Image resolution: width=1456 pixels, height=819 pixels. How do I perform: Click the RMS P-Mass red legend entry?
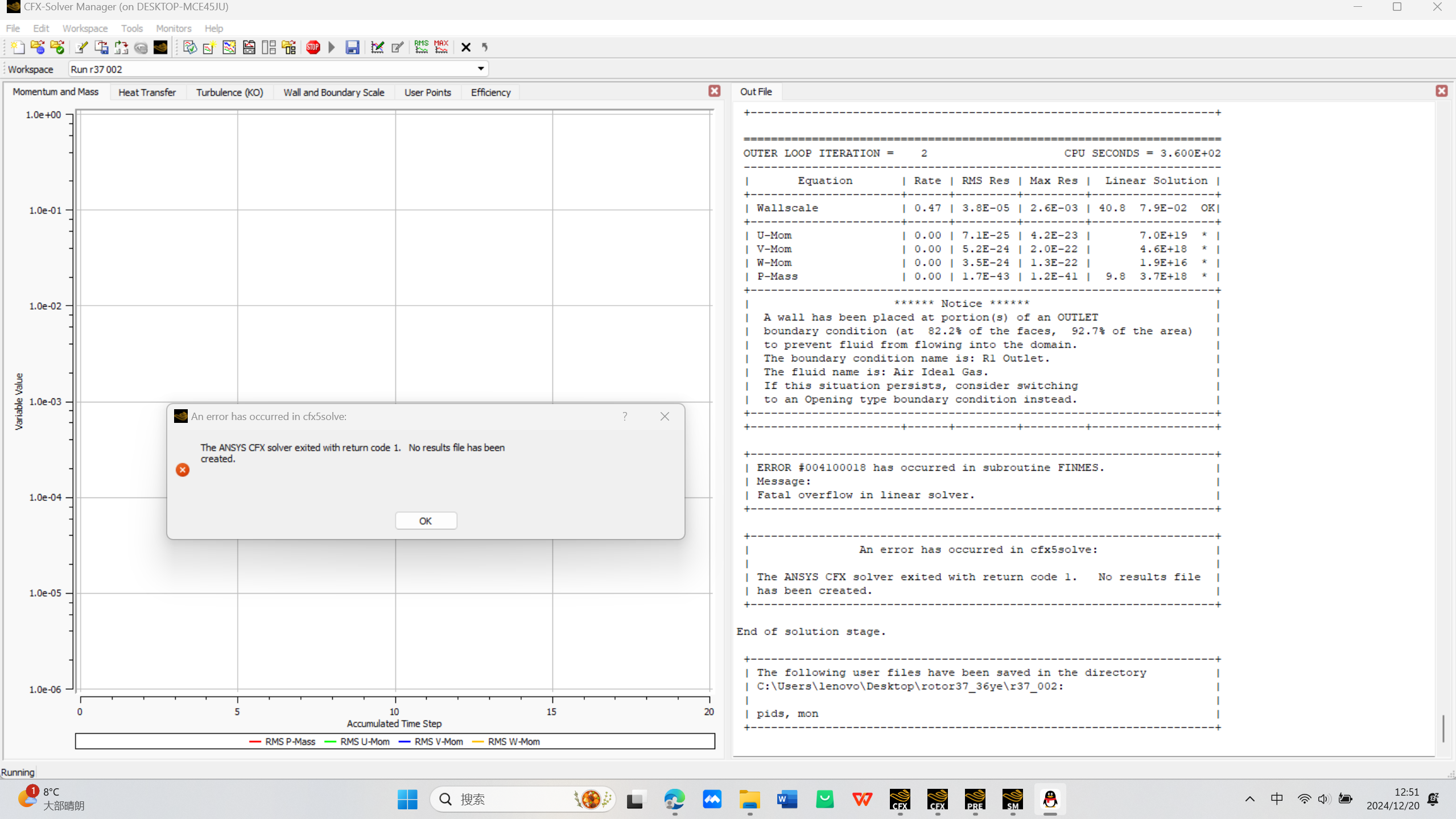click(282, 742)
